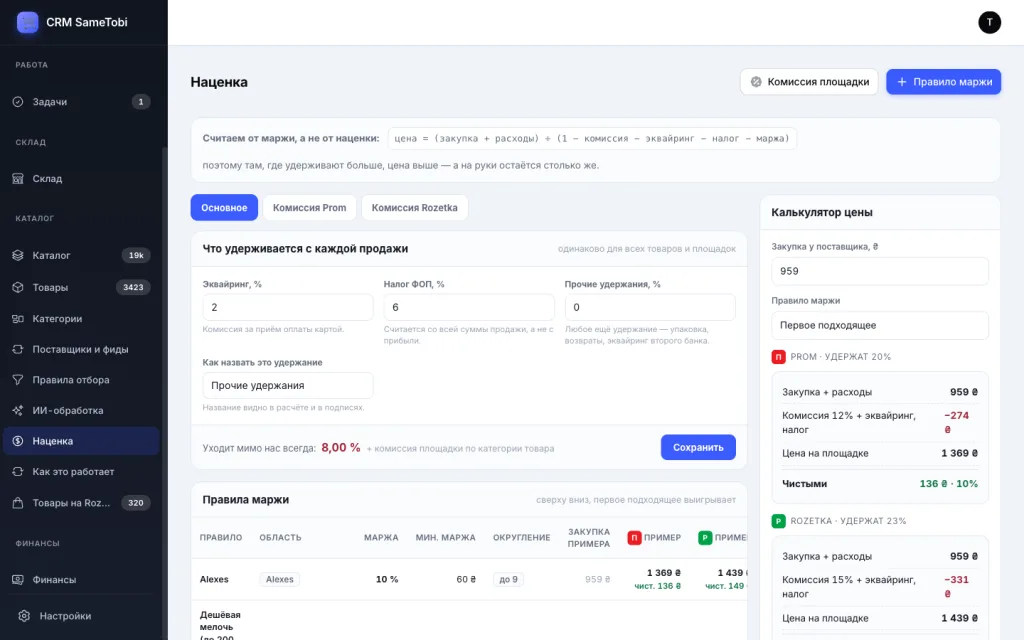Open Поставщики и фиды page

tap(82, 349)
